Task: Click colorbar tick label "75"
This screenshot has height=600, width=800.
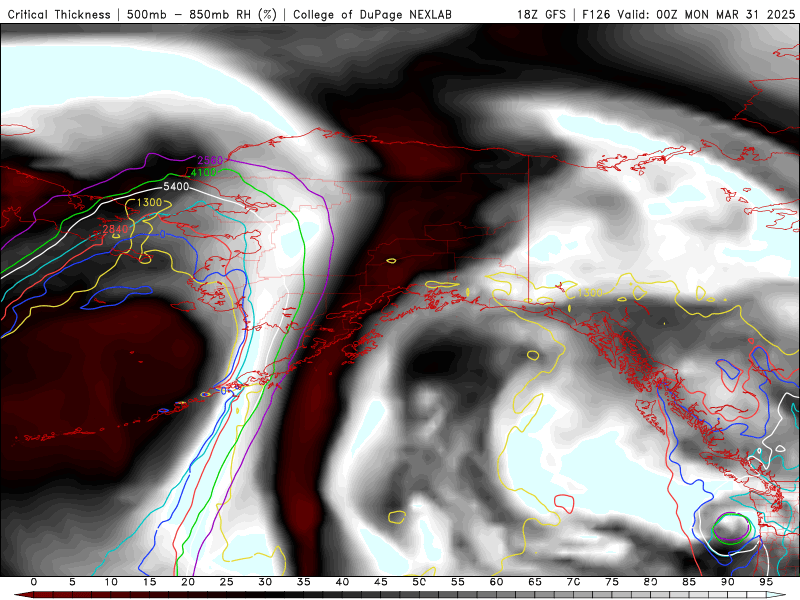Action: click(x=612, y=582)
